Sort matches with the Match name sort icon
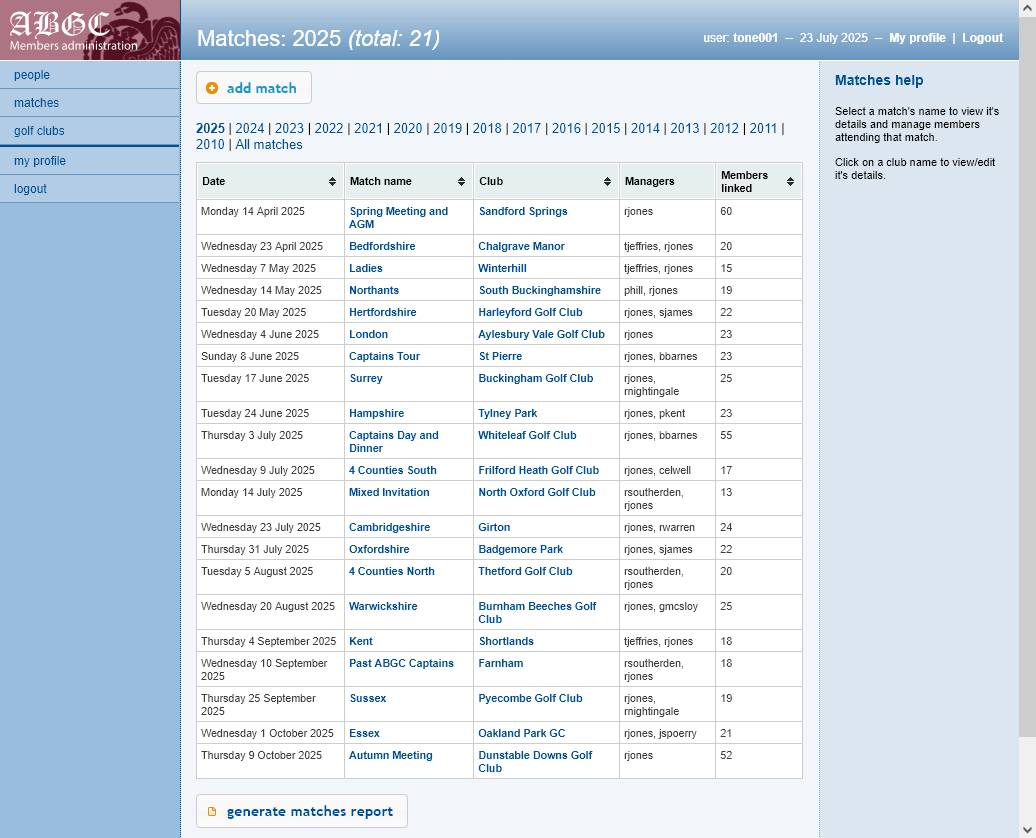Viewport: 1036px width, 838px height. [462, 181]
